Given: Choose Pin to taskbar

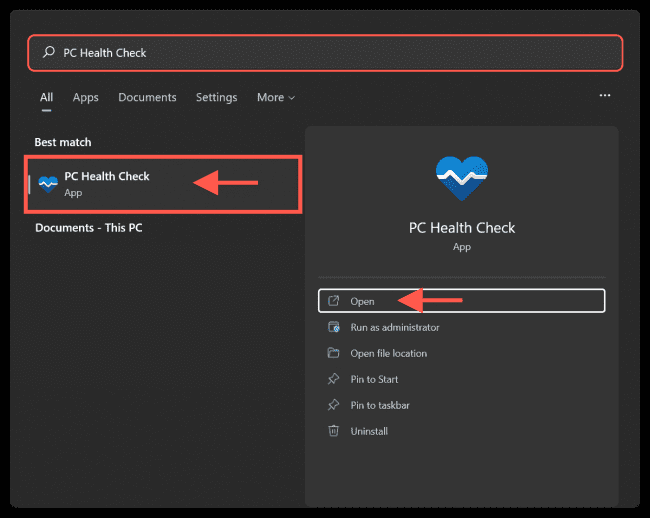Looking at the screenshot, I should 461,405.
